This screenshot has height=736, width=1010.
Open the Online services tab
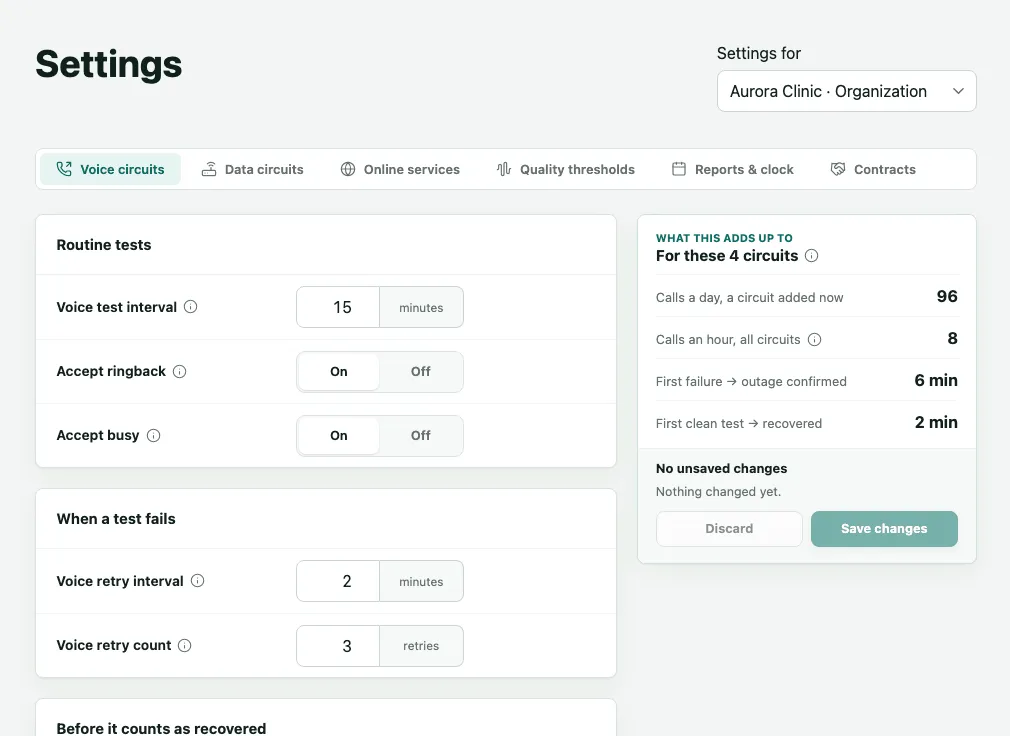click(400, 169)
